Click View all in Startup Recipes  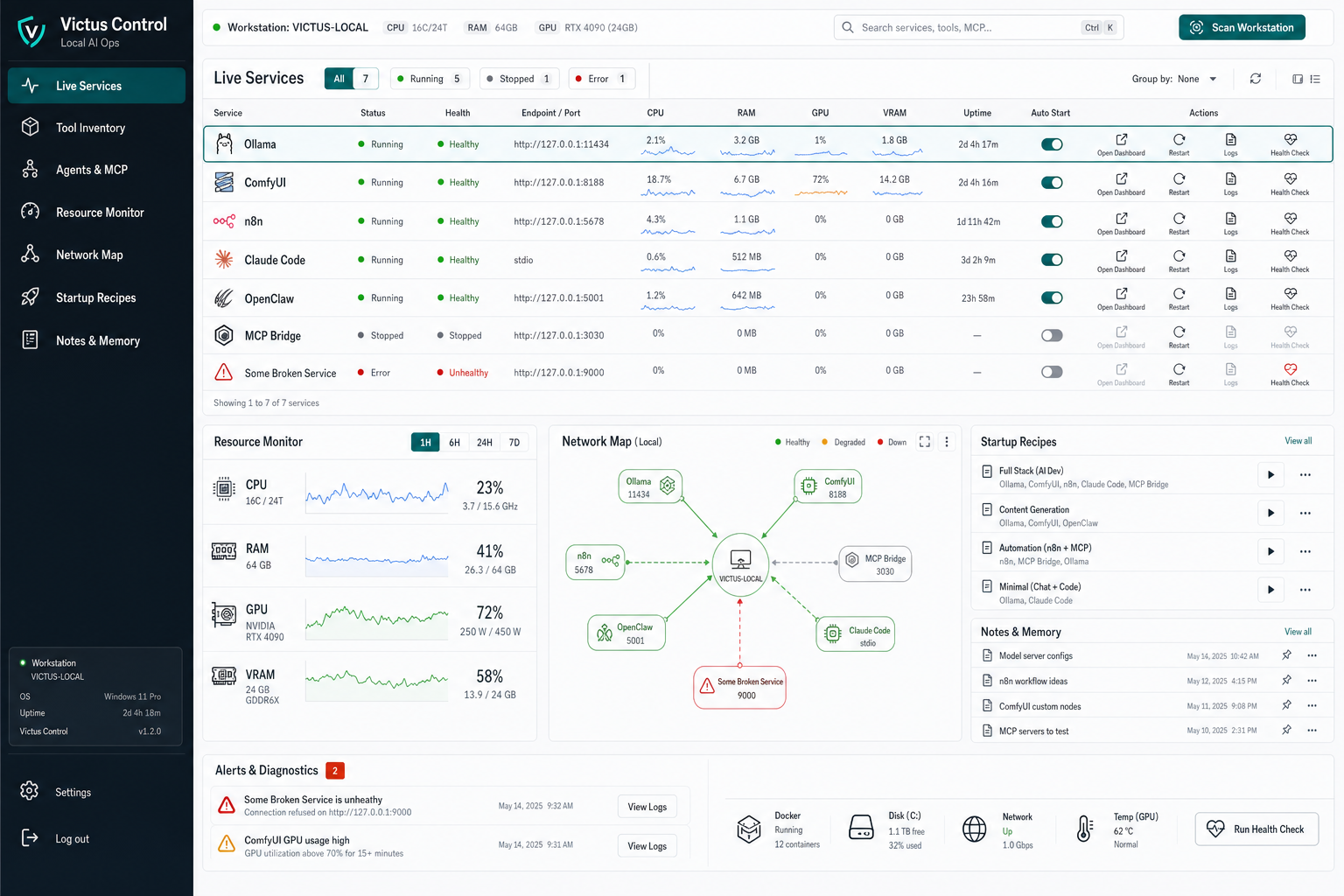click(x=1298, y=441)
